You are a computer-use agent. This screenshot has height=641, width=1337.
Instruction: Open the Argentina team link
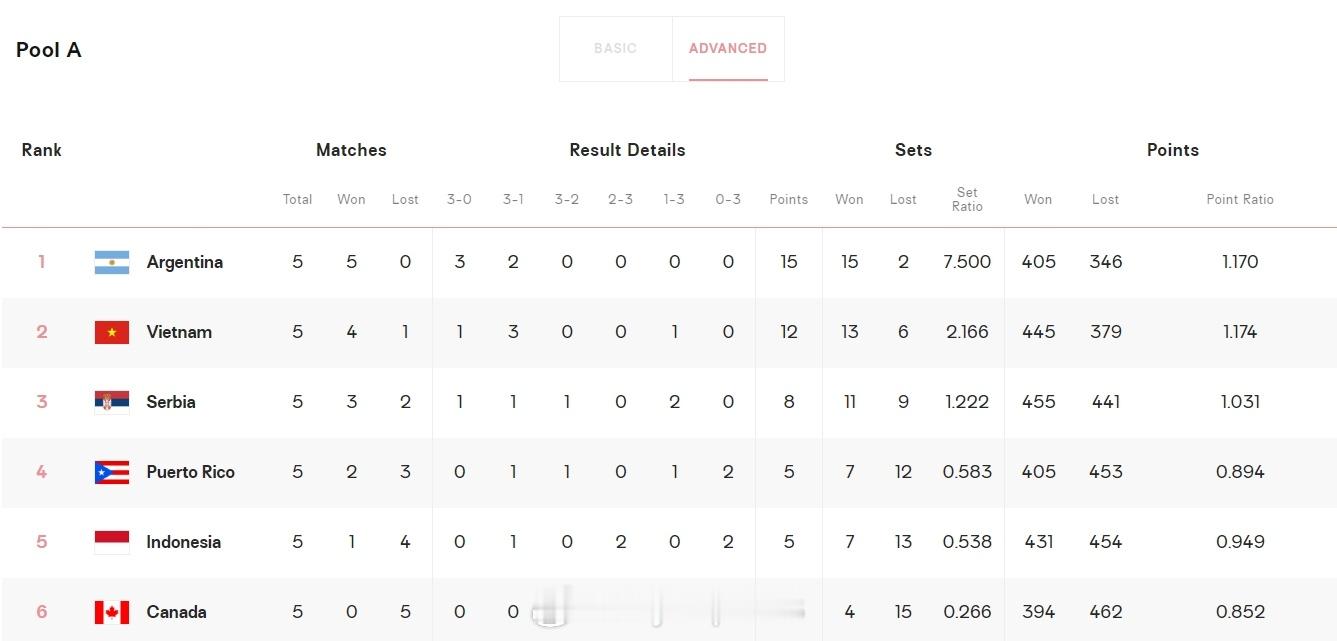[x=185, y=262]
